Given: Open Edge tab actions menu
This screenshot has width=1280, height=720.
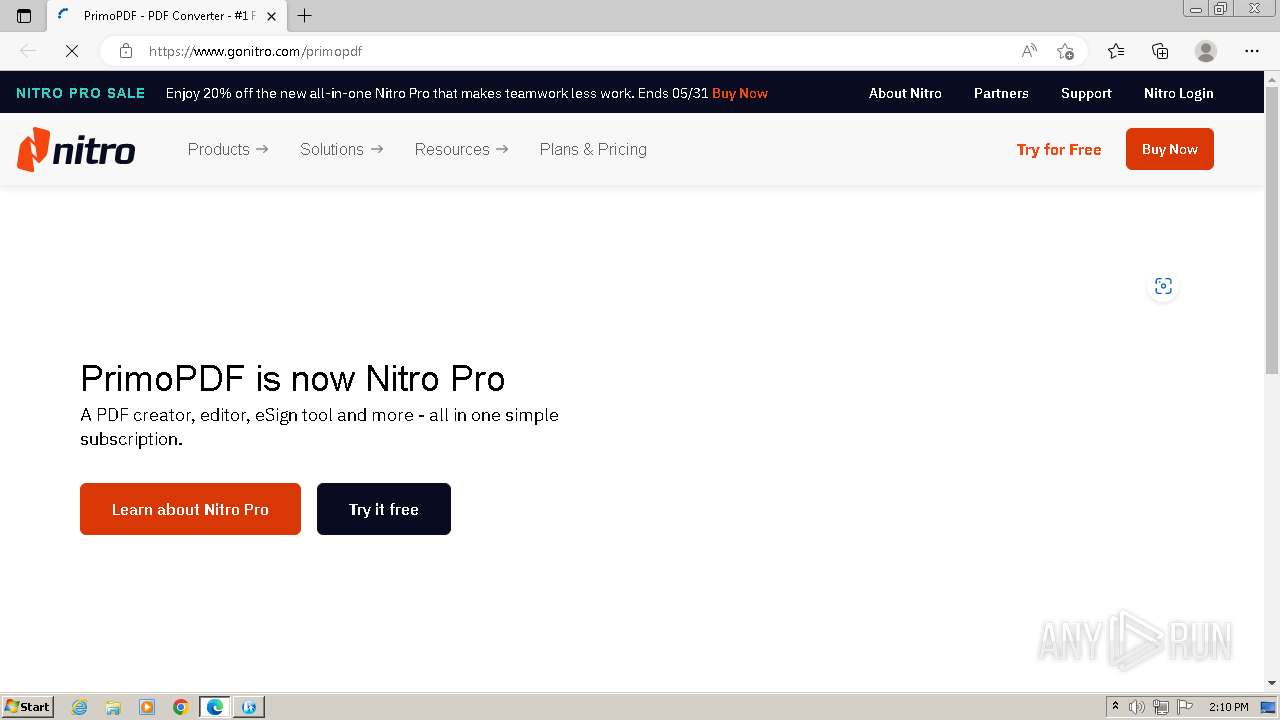Looking at the screenshot, I should (24, 16).
